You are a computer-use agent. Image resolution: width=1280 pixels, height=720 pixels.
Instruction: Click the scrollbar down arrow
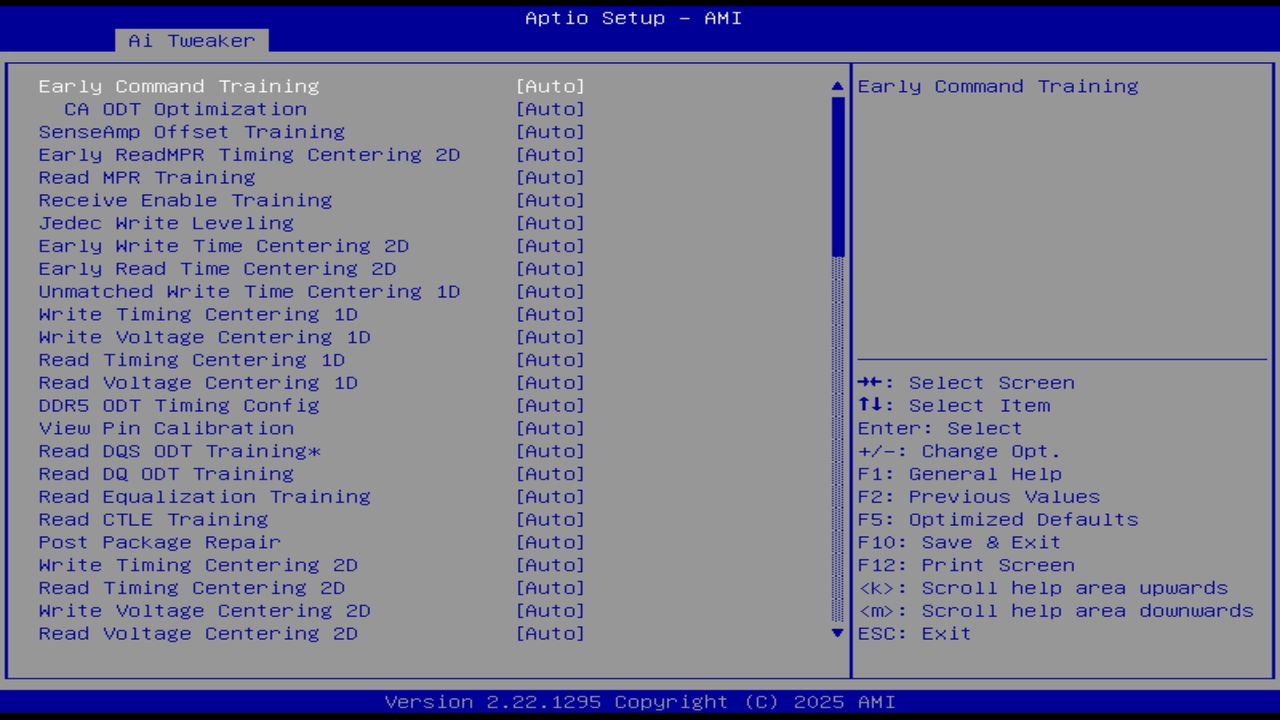coord(836,633)
